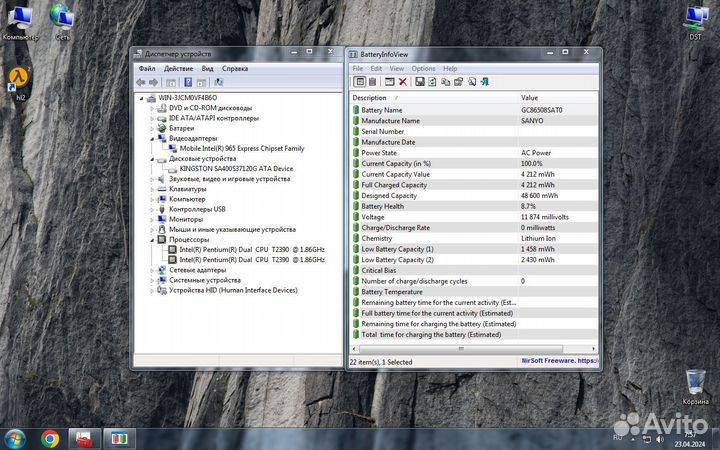This screenshot has height=450, width=720.
Task: Open the Файл menu in Device Manager
Action: [147, 68]
